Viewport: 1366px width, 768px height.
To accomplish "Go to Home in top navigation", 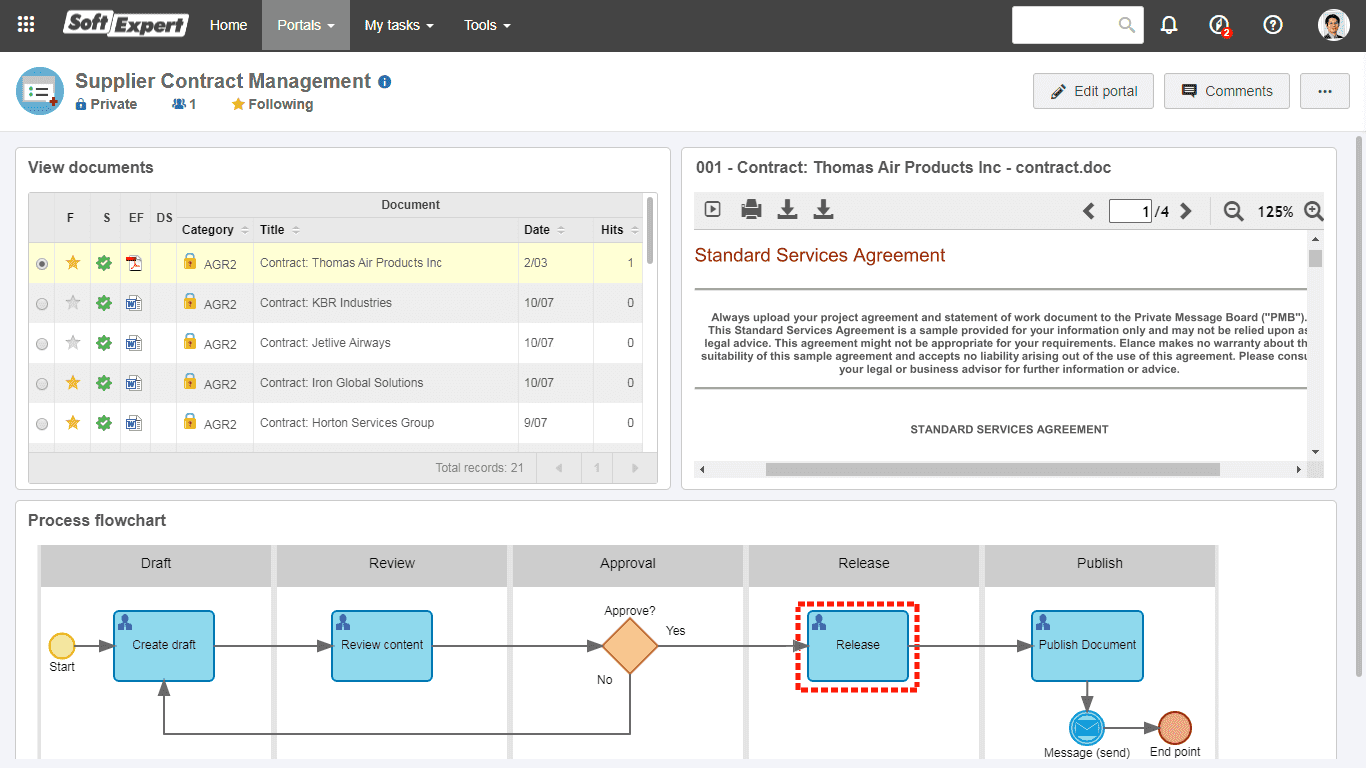I will (228, 25).
